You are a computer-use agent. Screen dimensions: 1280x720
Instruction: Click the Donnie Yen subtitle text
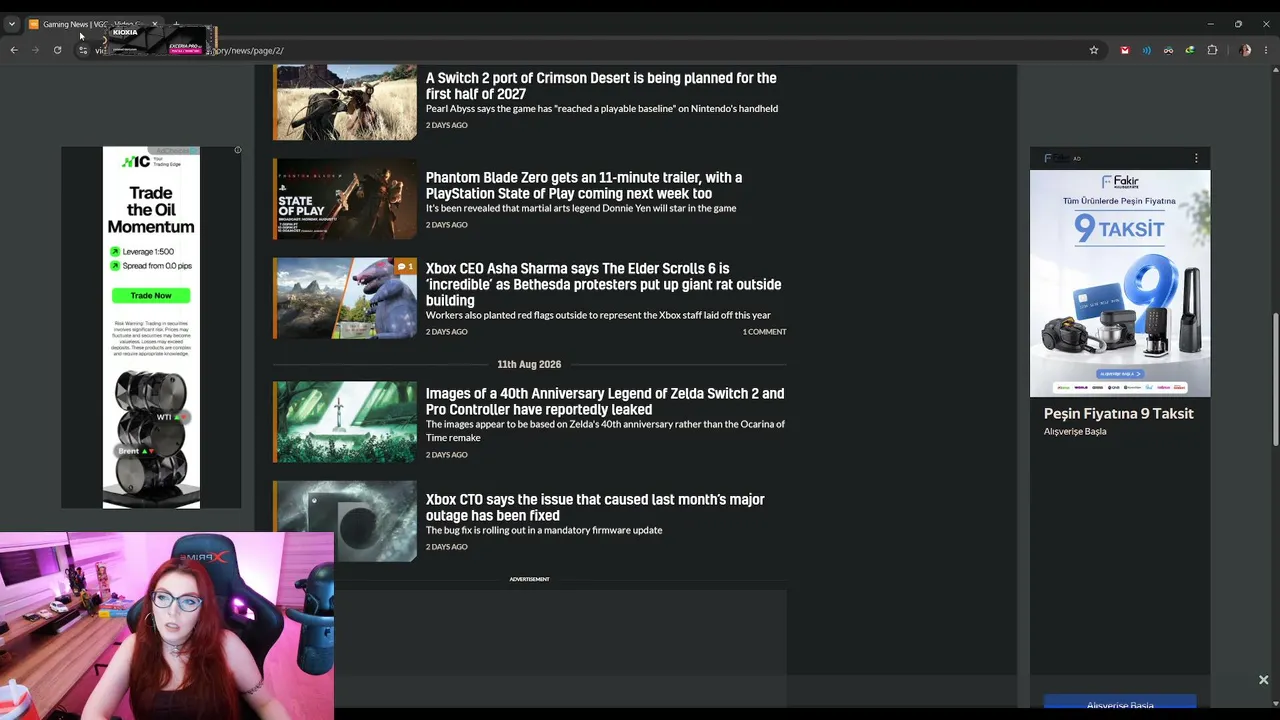(x=581, y=209)
